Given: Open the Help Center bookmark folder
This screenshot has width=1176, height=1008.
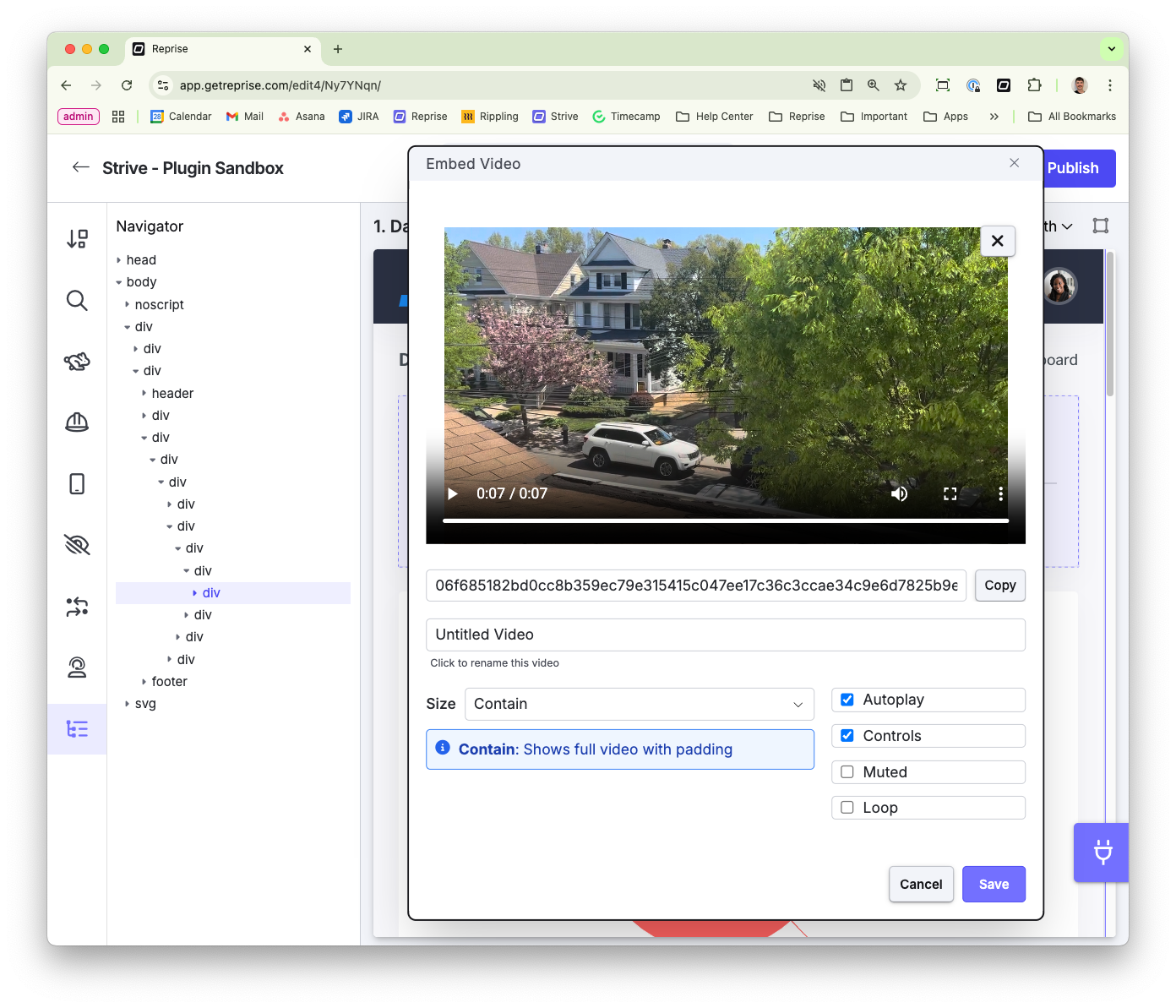Looking at the screenshot, I should 714,117.
